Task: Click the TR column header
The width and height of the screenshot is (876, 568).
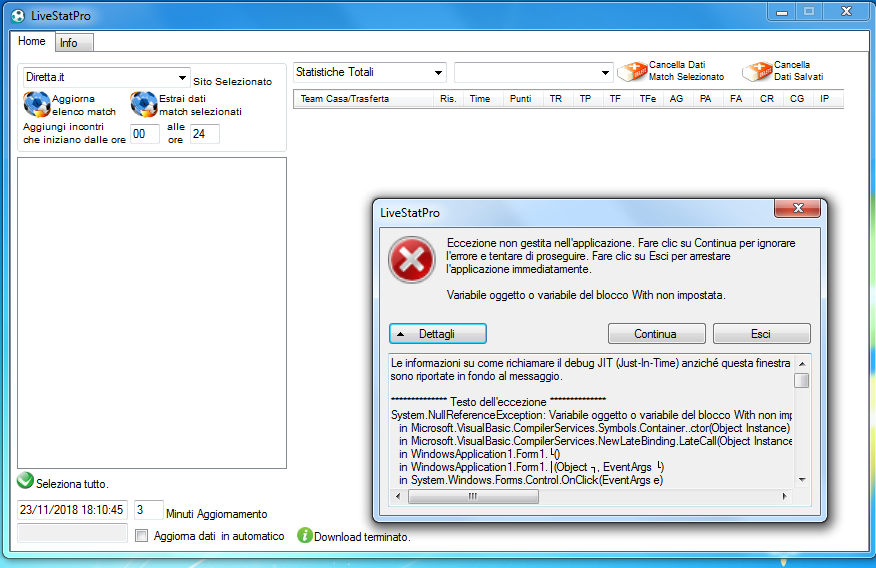Action: click(x=556, y=99)
